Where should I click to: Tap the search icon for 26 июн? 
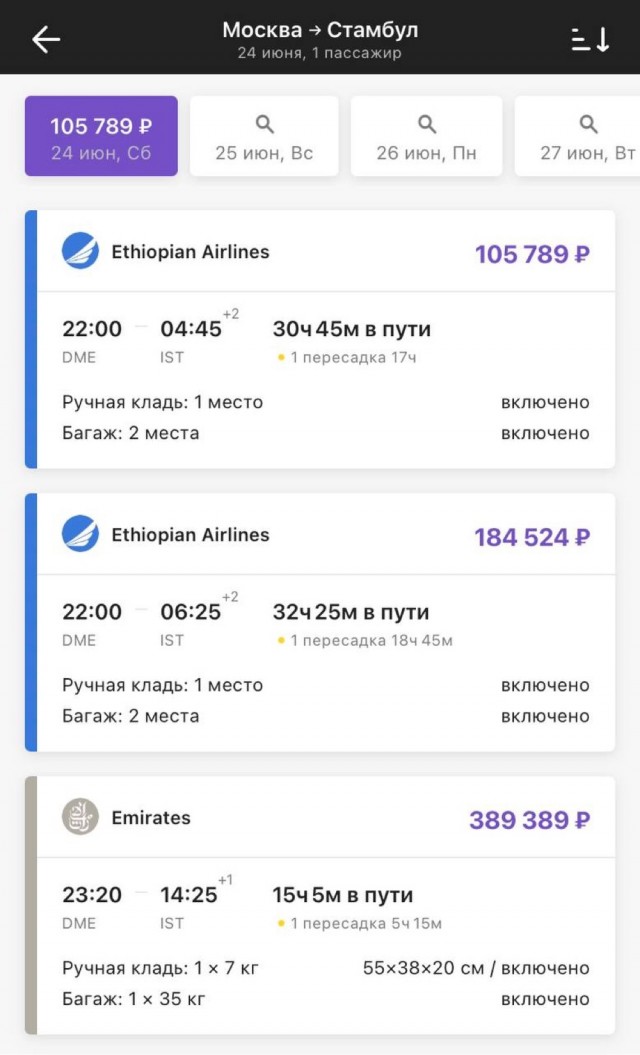point(426,125)
